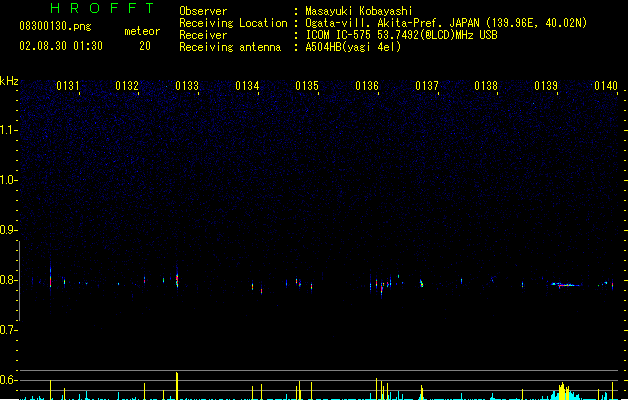The width and height of the screenshot is (629, 400).
Task: Click the meteor label
Action: [x=142, y=31]
